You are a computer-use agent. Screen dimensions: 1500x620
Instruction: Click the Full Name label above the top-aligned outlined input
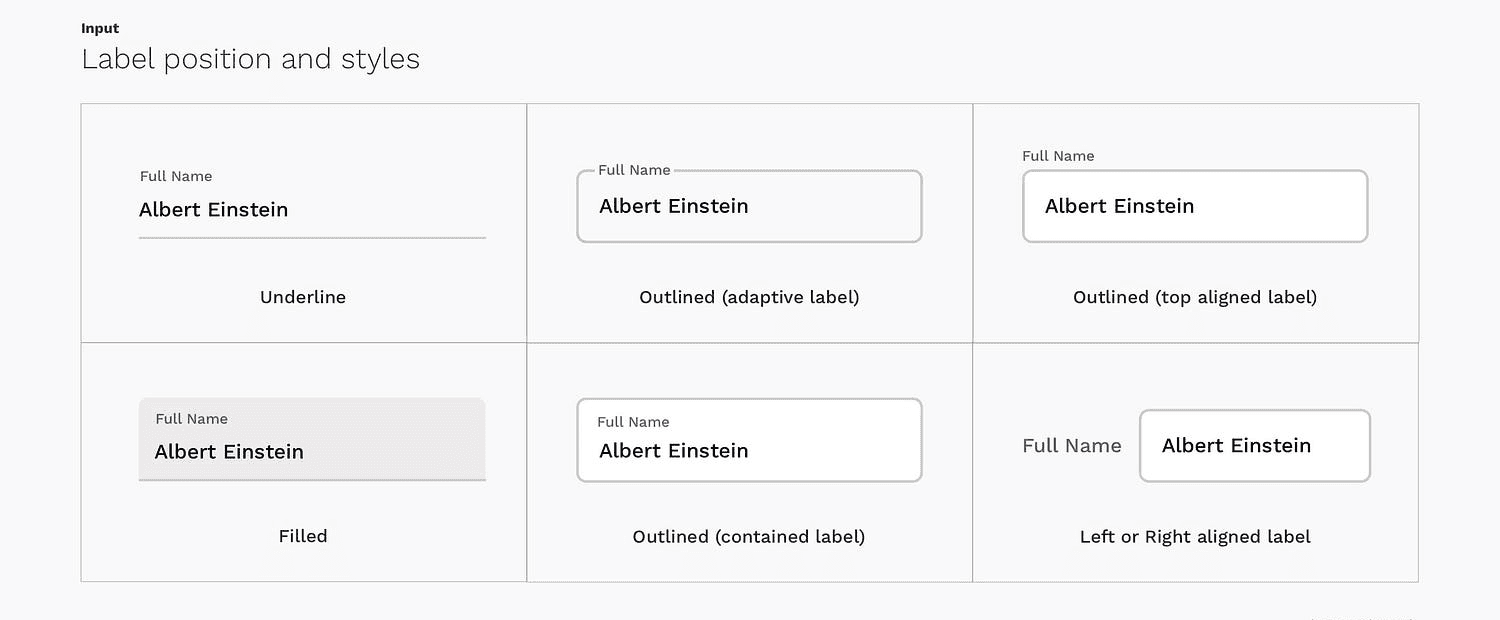(1058, 156)
